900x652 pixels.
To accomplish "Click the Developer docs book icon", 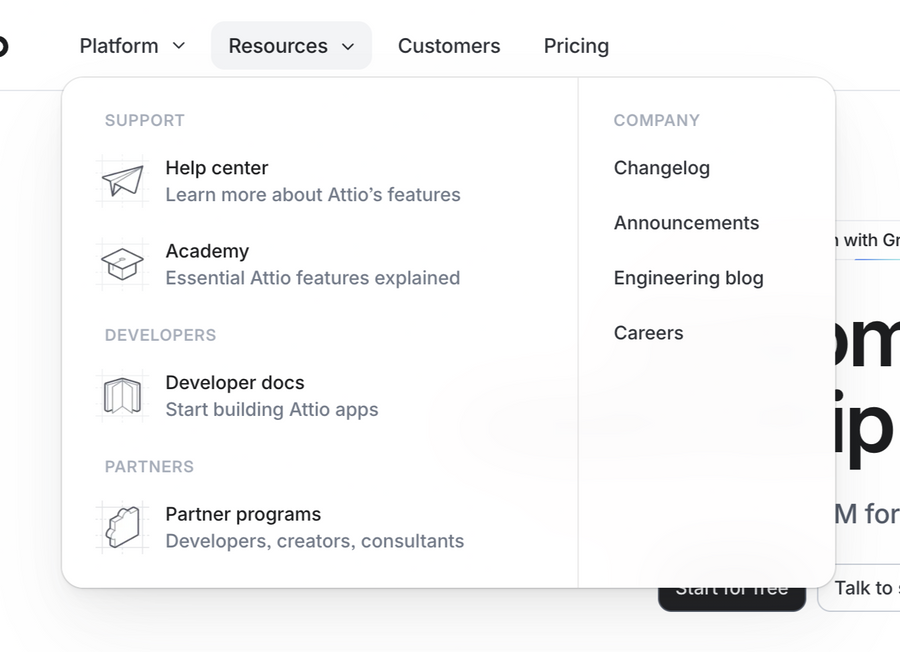I will (122, 395).
